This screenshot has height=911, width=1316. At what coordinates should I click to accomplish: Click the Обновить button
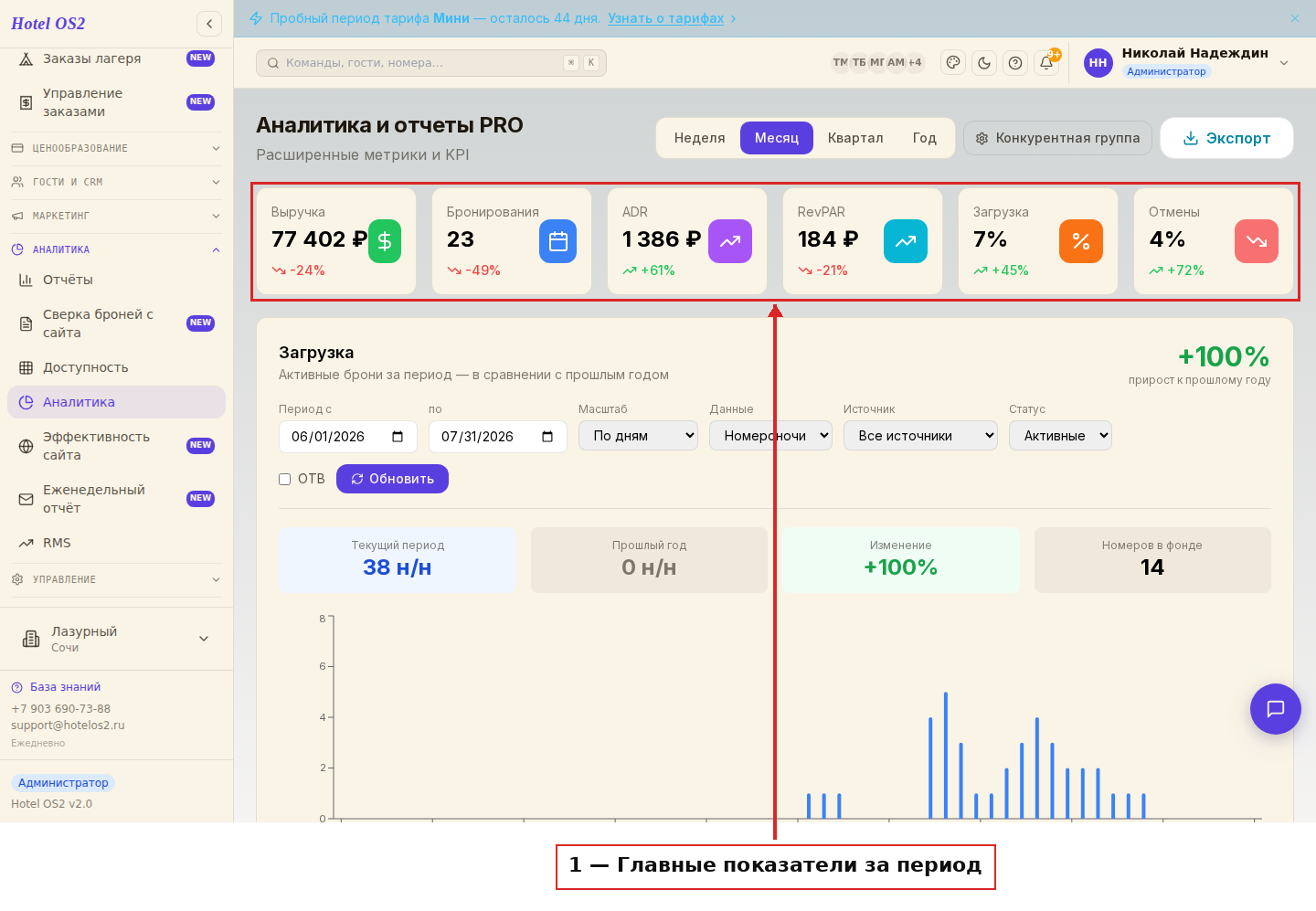point(392,479)
